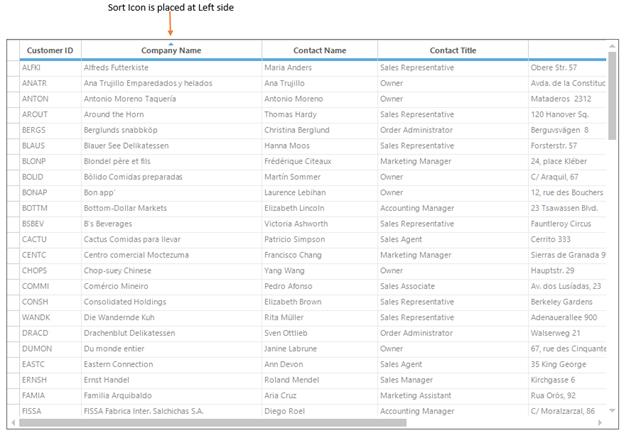This screenshot has width=624, height=433.
Task: Select the Maria Anders contact cell
Action: (320, 68)
